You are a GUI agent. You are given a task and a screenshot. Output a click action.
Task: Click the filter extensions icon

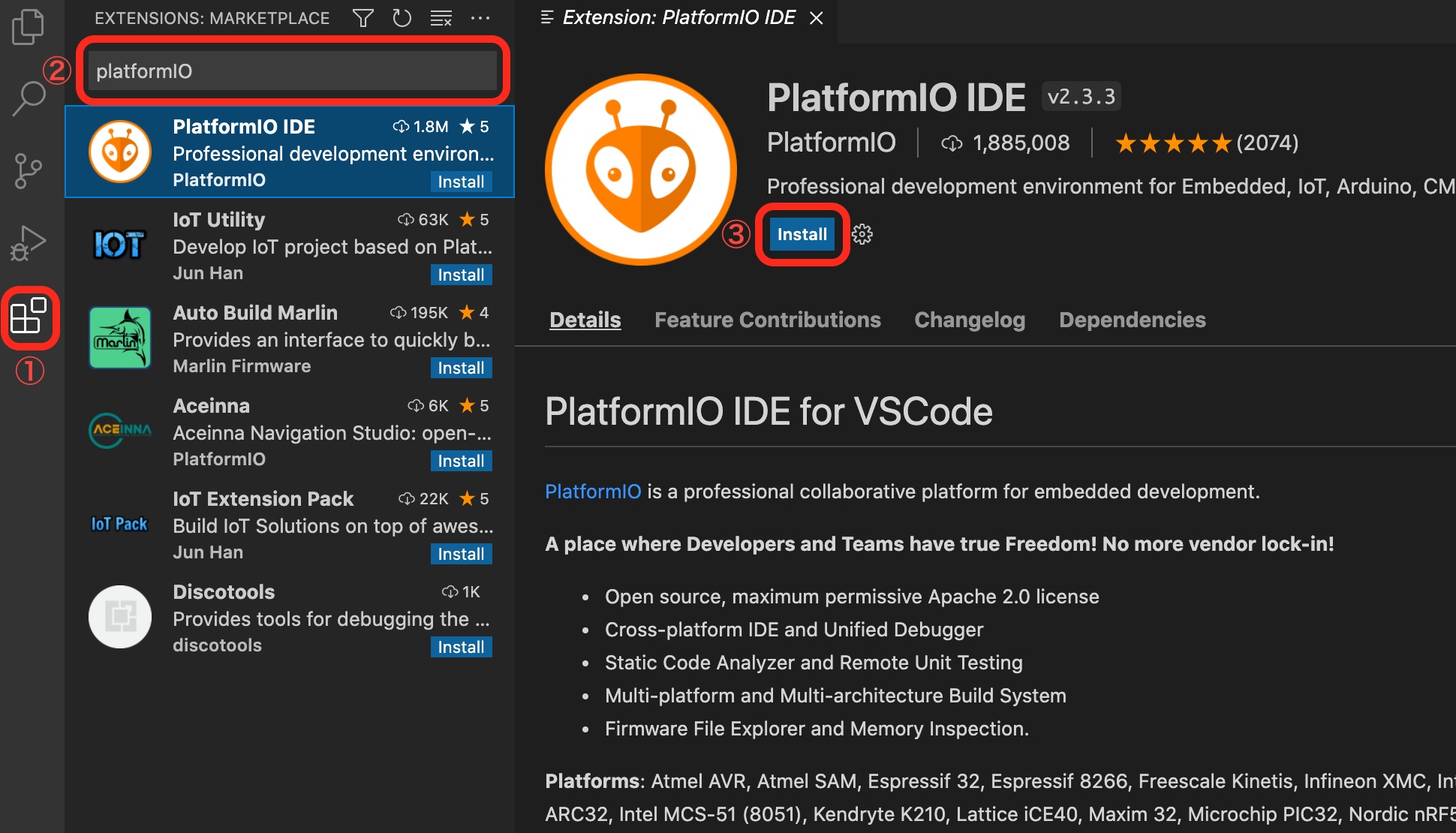(x=362, y=17)
